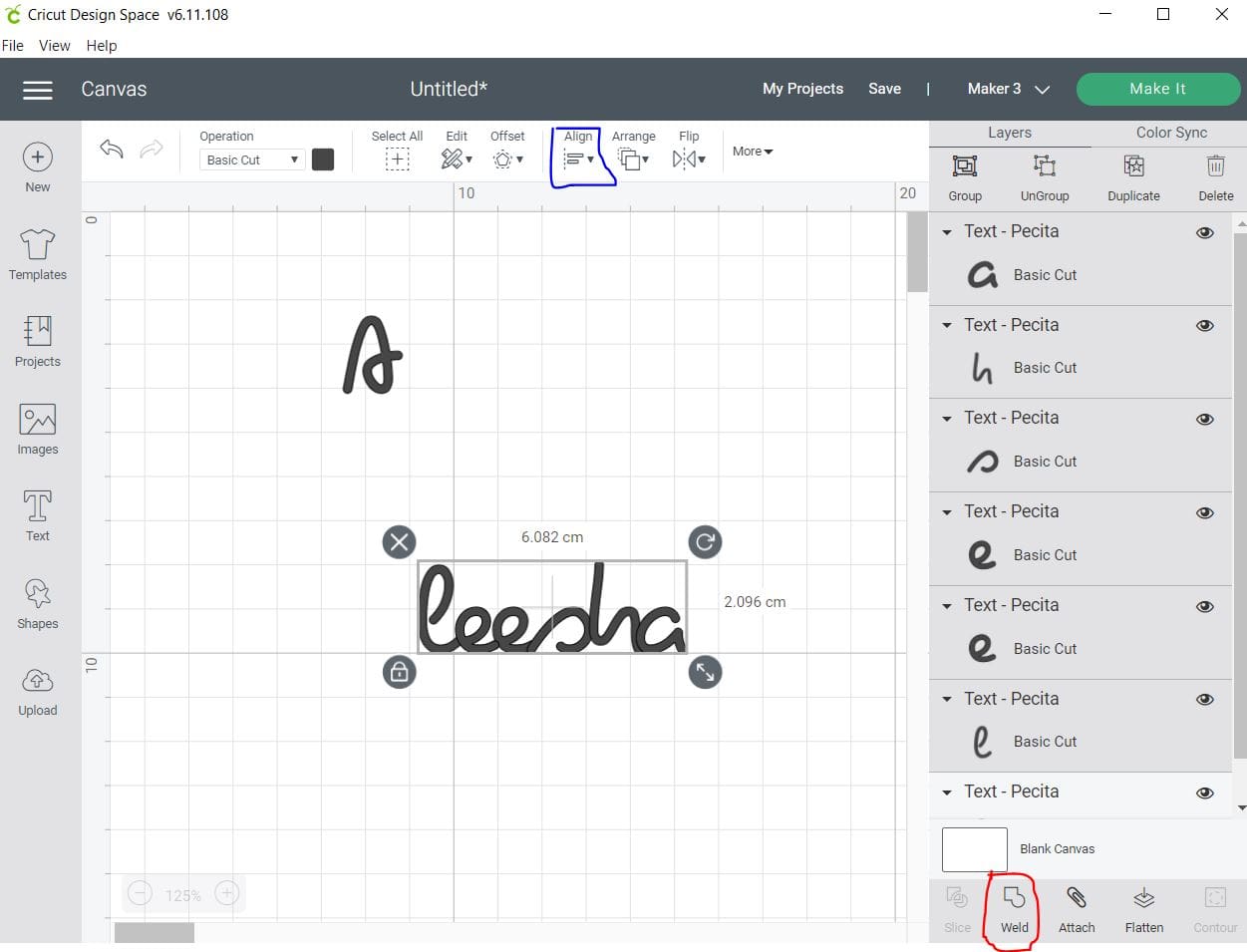The image size is (1247, 952).
Task: Click the Contour tool
Action: pos(1215,910)
